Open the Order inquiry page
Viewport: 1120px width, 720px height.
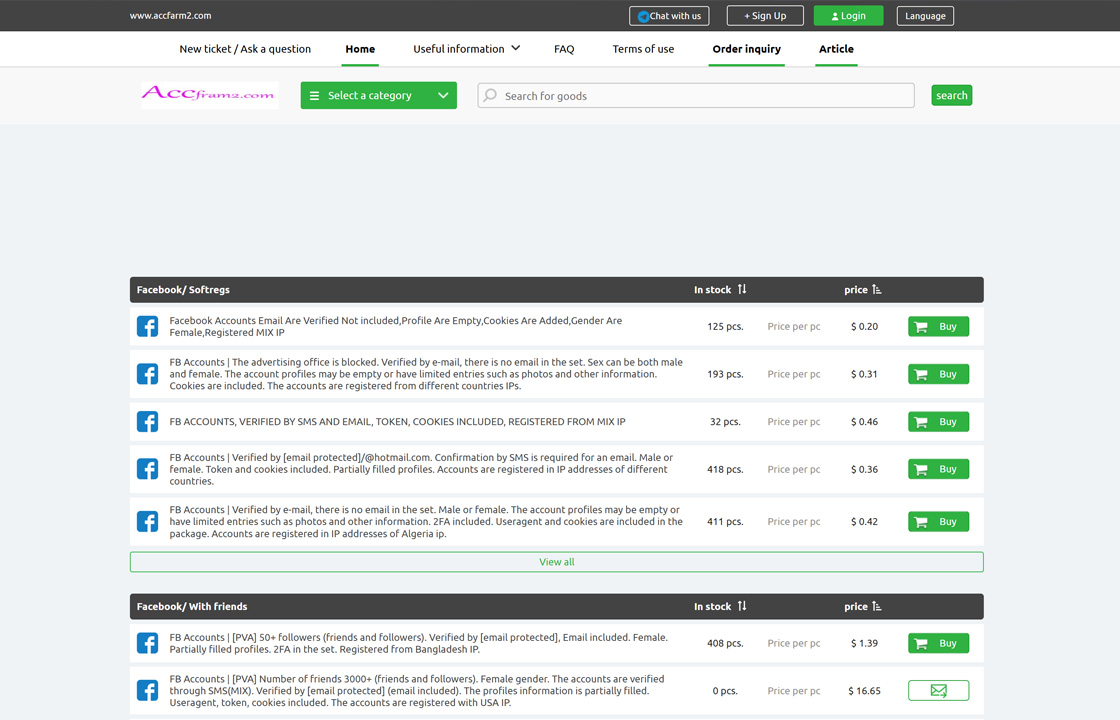tap(746, 49)
